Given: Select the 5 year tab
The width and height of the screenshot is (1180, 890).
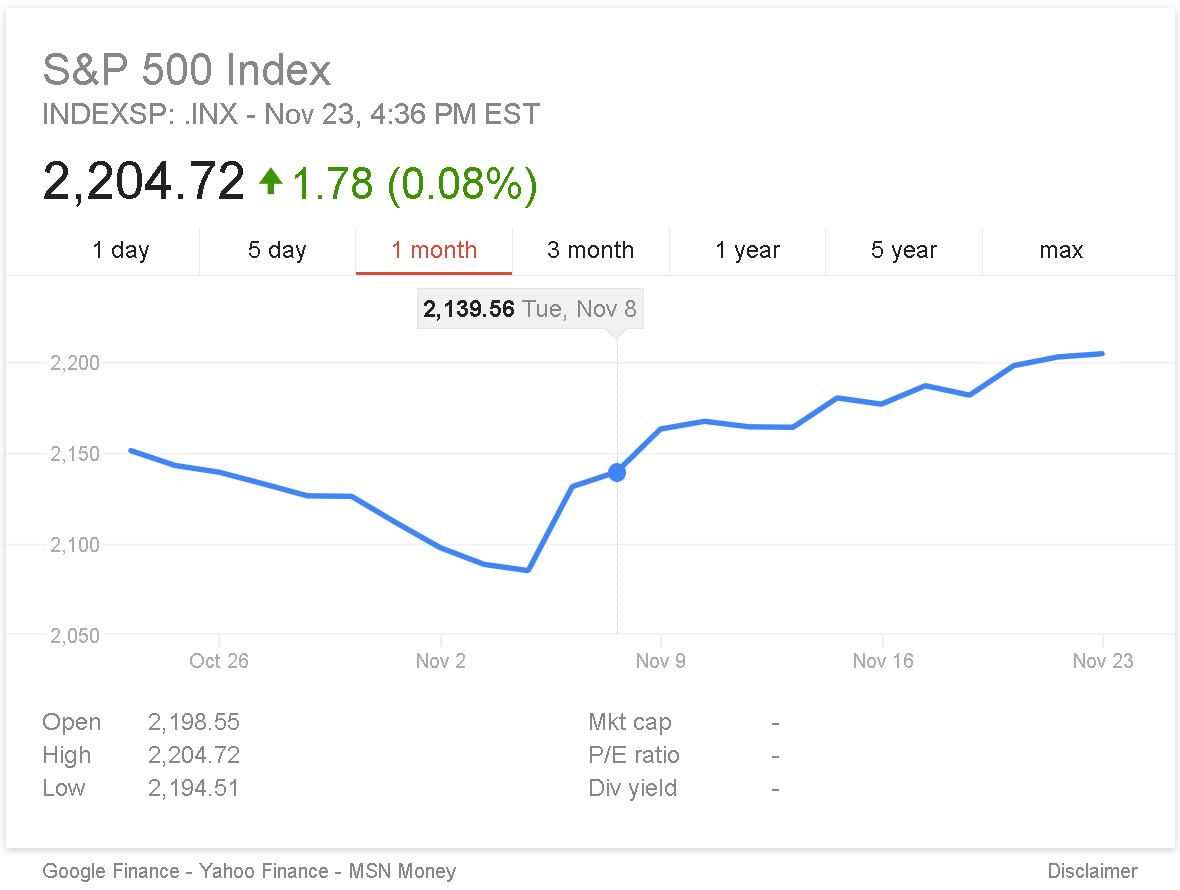Looking at the screenshot, I should tap(904, 250).
